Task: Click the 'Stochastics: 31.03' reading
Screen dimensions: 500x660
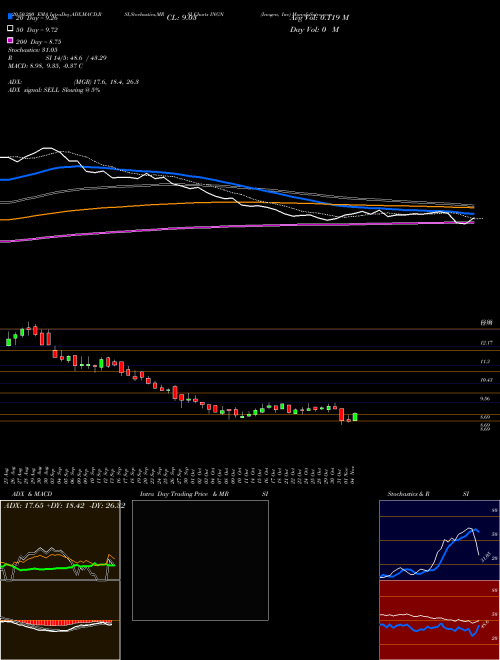Action: pos(33,50)
